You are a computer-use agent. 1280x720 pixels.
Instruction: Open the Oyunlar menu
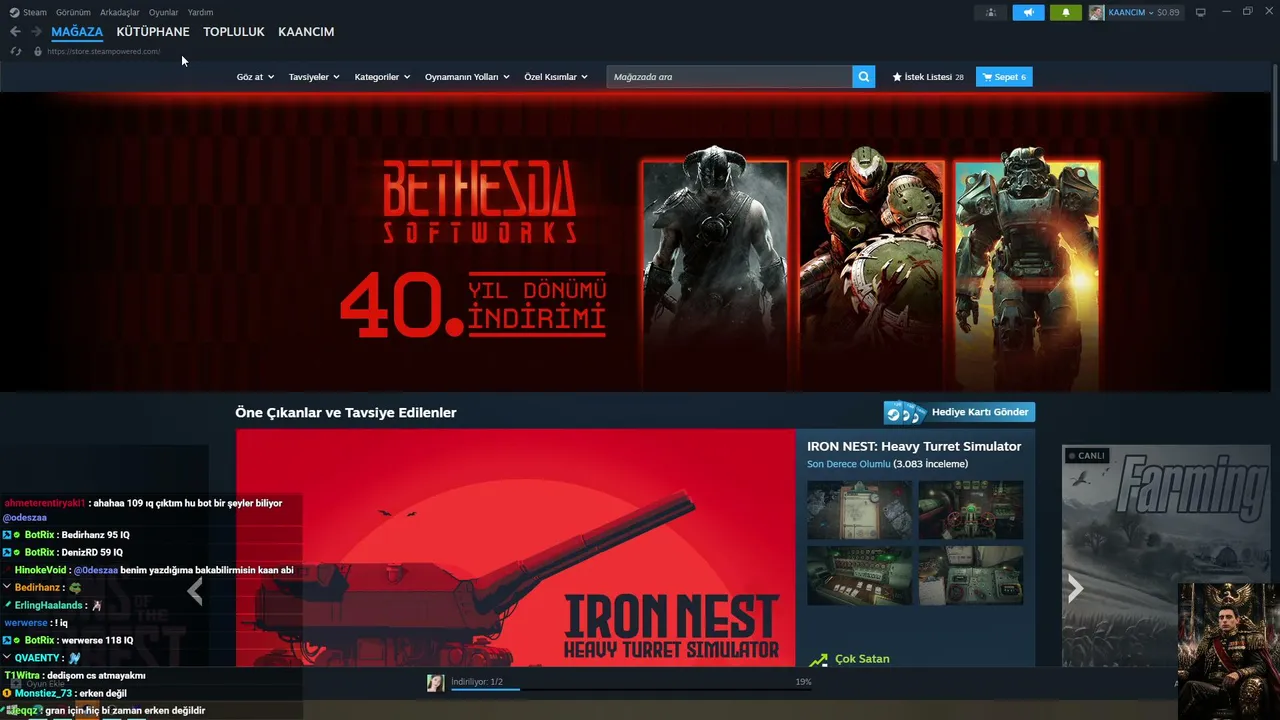[x=164, y=12]
